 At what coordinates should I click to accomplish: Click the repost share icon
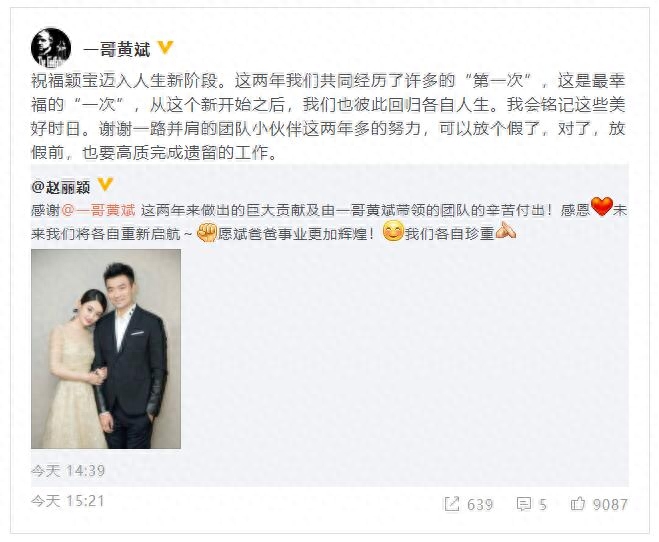coord(452,504)
